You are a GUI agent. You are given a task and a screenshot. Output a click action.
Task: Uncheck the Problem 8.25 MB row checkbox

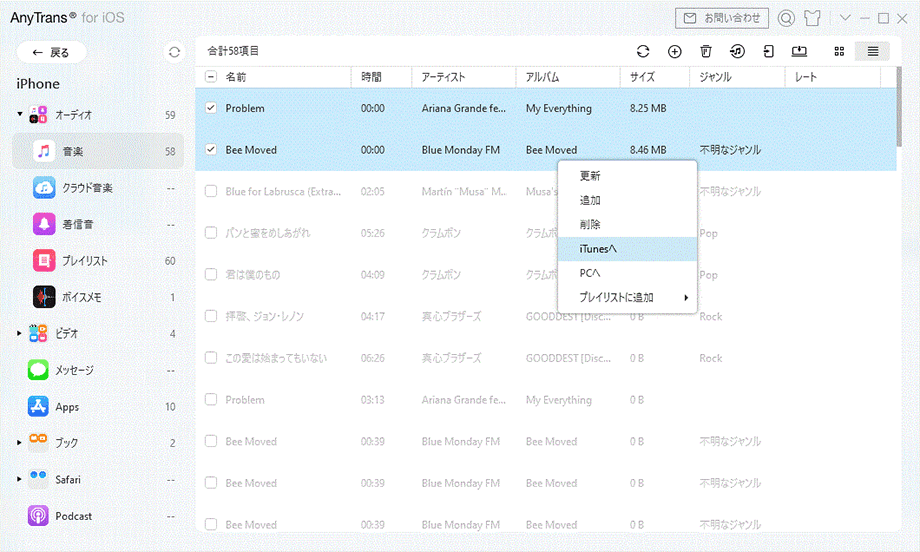(211, 108)
